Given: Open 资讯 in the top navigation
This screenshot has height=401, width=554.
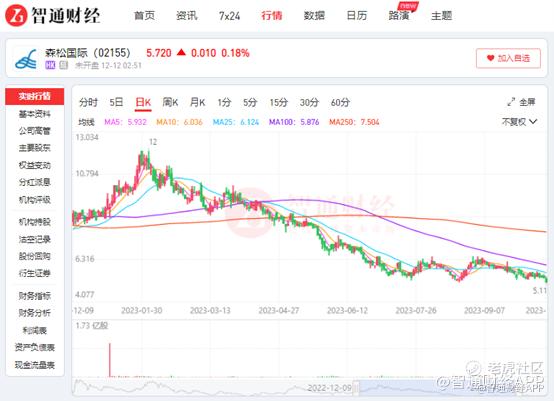Looking at the screenshot, I should [x=187, y=16].
